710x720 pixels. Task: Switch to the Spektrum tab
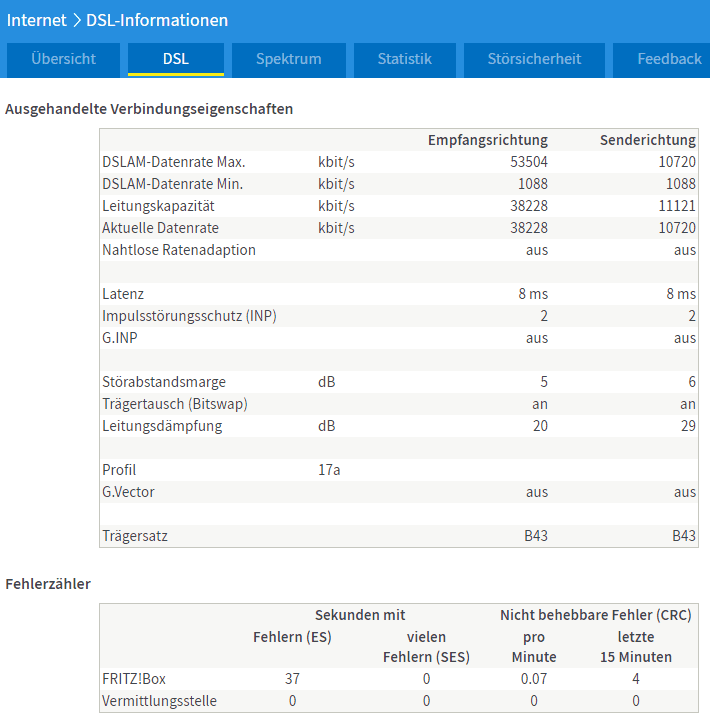(x=289, y=60)
